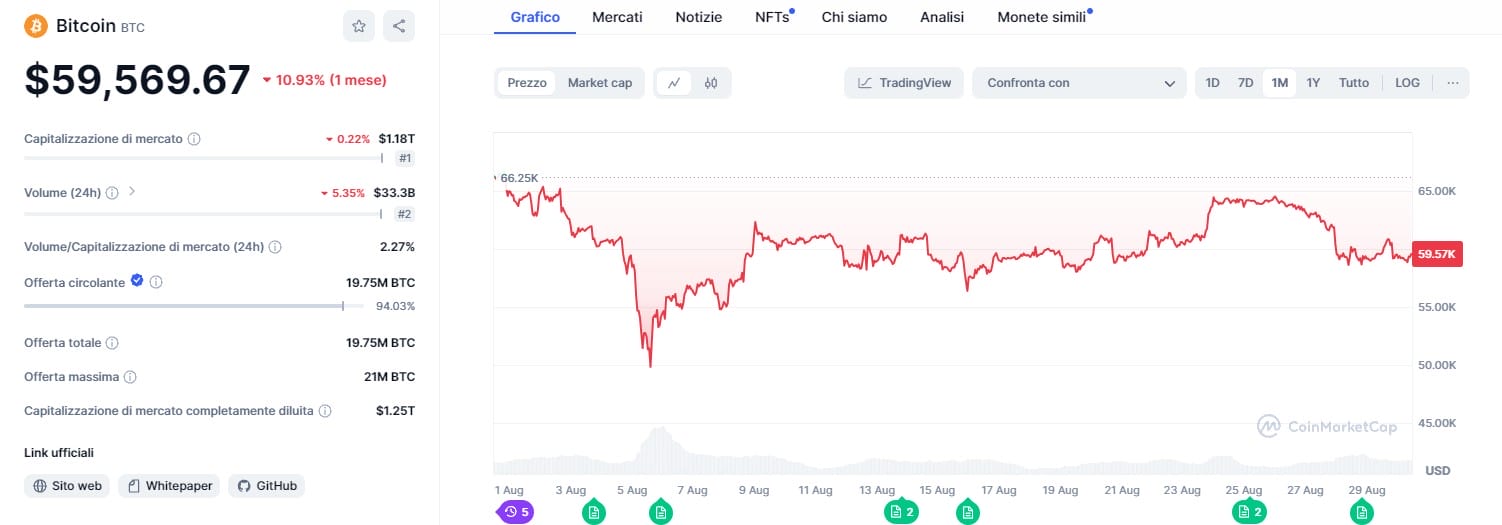
Task: Toggle LOG scale on chart
Action: point(1407,83)
